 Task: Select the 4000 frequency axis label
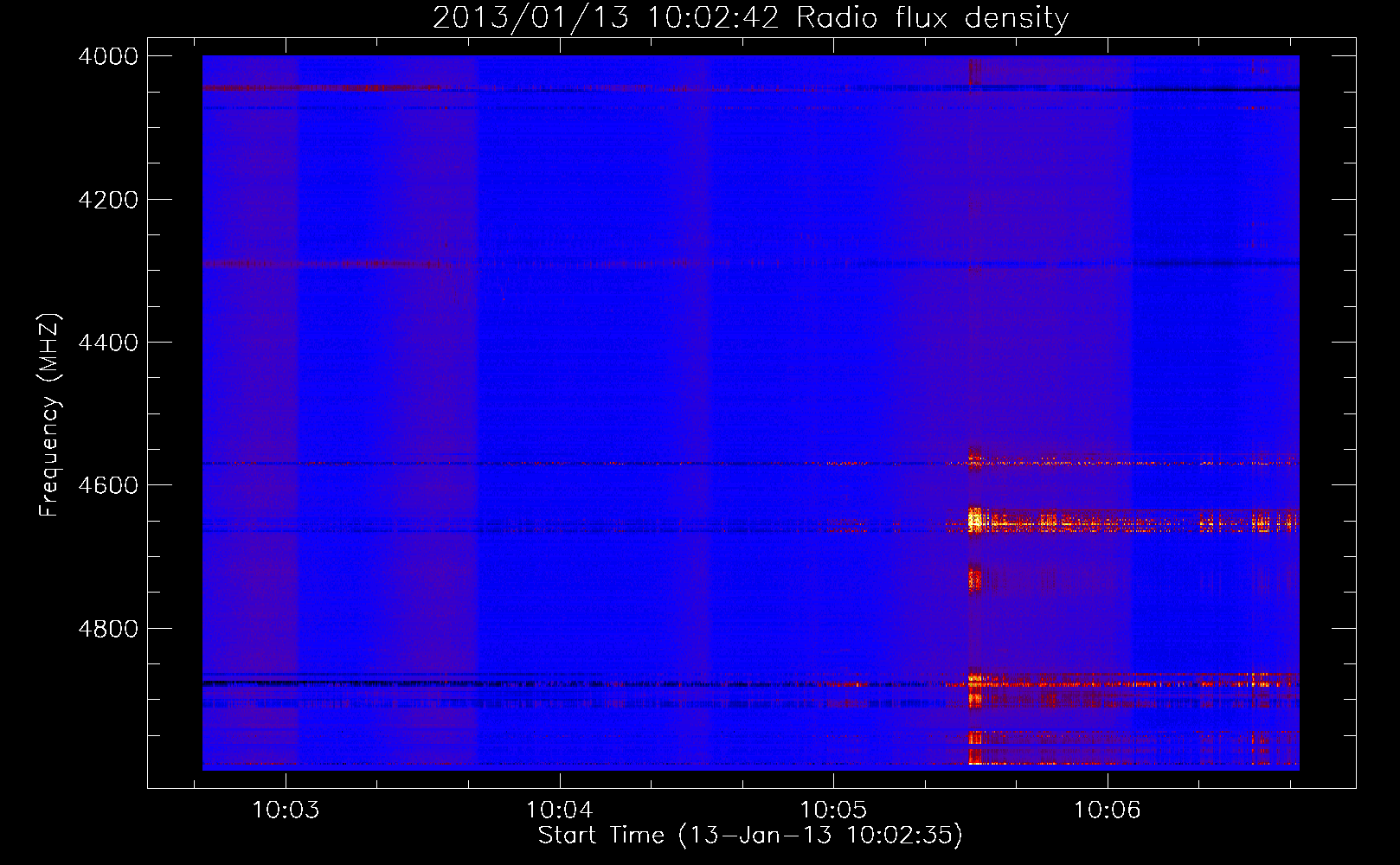click(x=108, y=56)
